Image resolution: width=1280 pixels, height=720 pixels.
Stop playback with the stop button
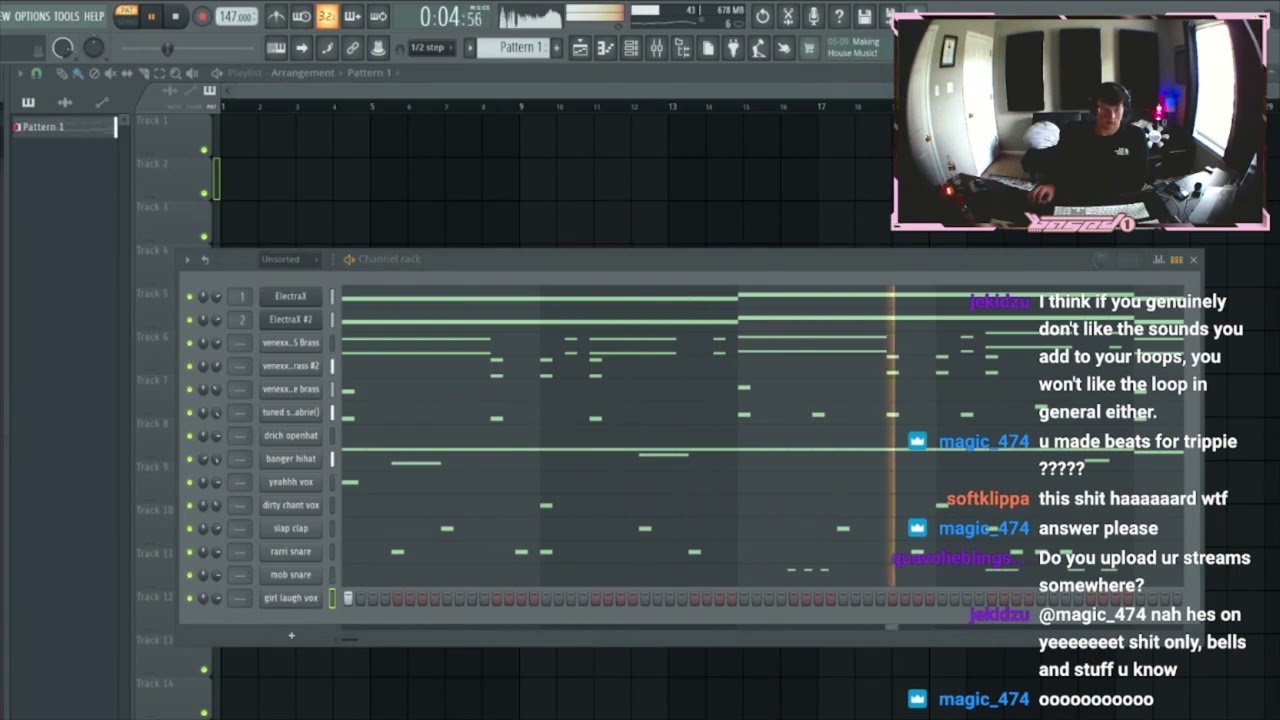tap(176, 16)
